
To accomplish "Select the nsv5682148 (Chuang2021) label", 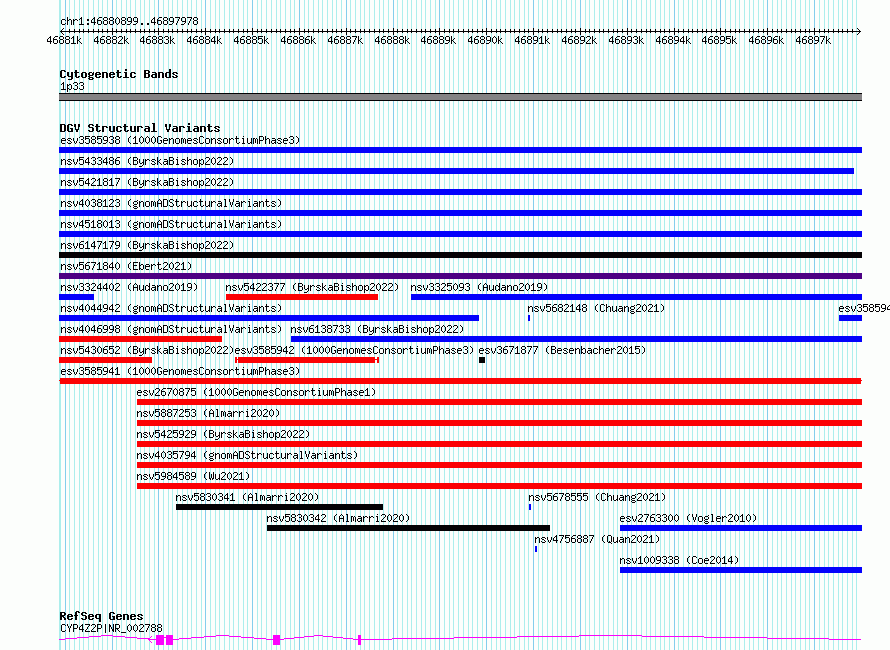I will [x=596, y=308].
